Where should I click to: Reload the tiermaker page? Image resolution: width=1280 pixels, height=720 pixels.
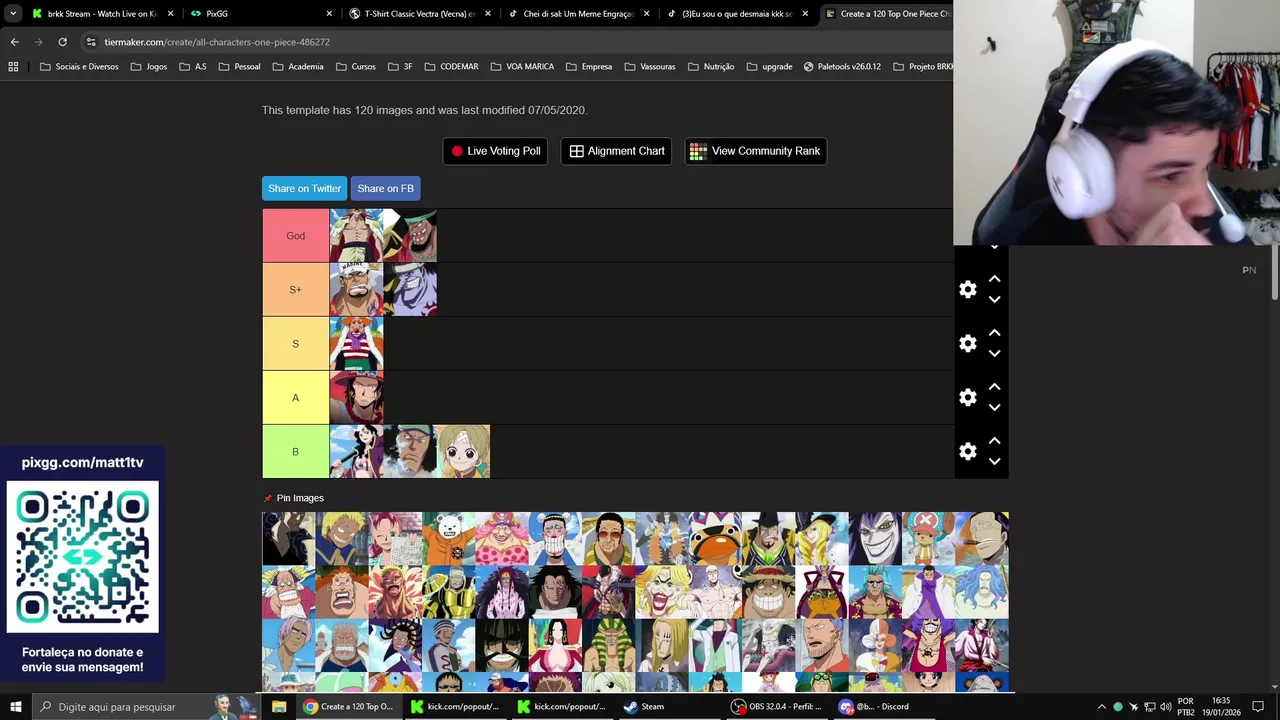click(62, 42)
